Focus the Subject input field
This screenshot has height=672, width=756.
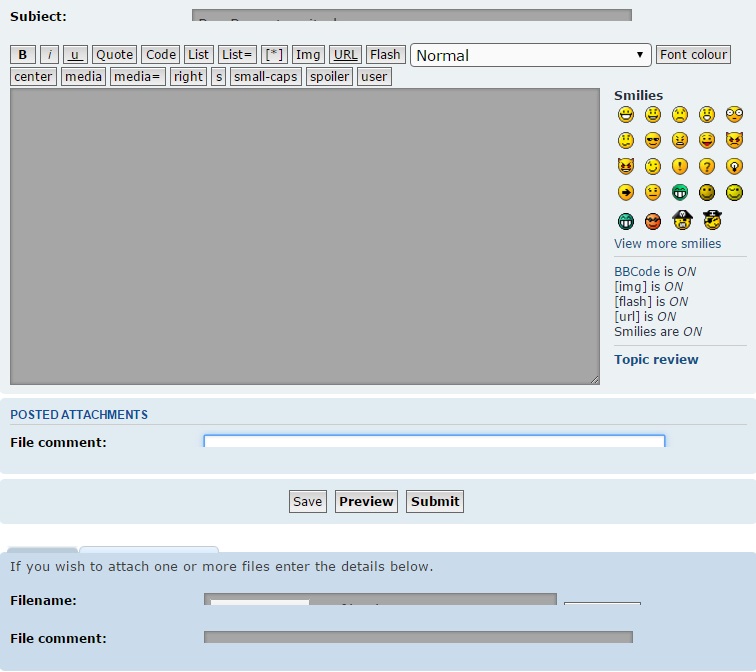click(x=412, y=15)
